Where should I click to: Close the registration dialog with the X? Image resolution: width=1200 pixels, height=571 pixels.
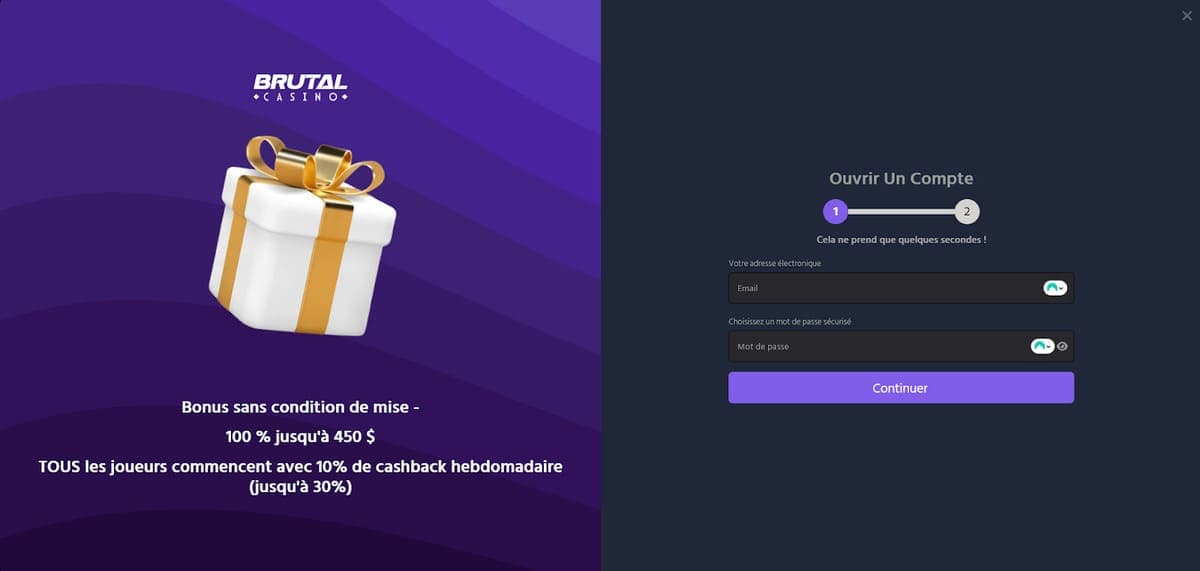(1187, 15)
